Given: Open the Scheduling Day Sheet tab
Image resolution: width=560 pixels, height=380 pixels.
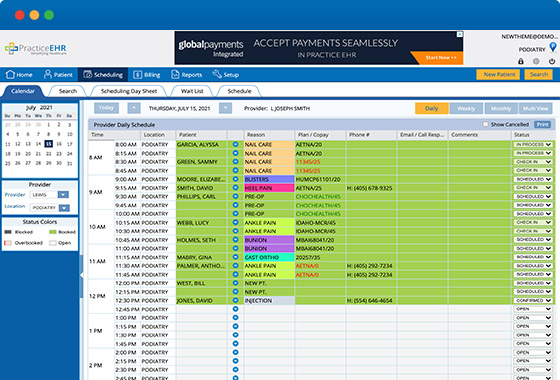Looking at the screenshot, I should [x=129, y=91].
